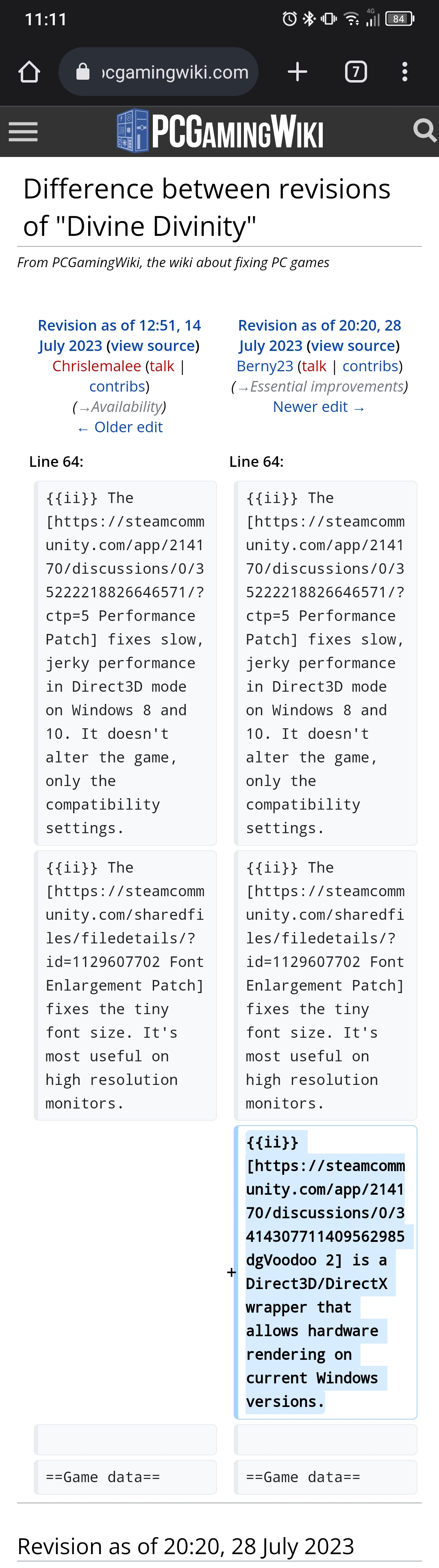Image resolution: width=439 pixels, height=1568 pixels.
Task: Jump to Availability section arrow
Action: pos(84,407)
